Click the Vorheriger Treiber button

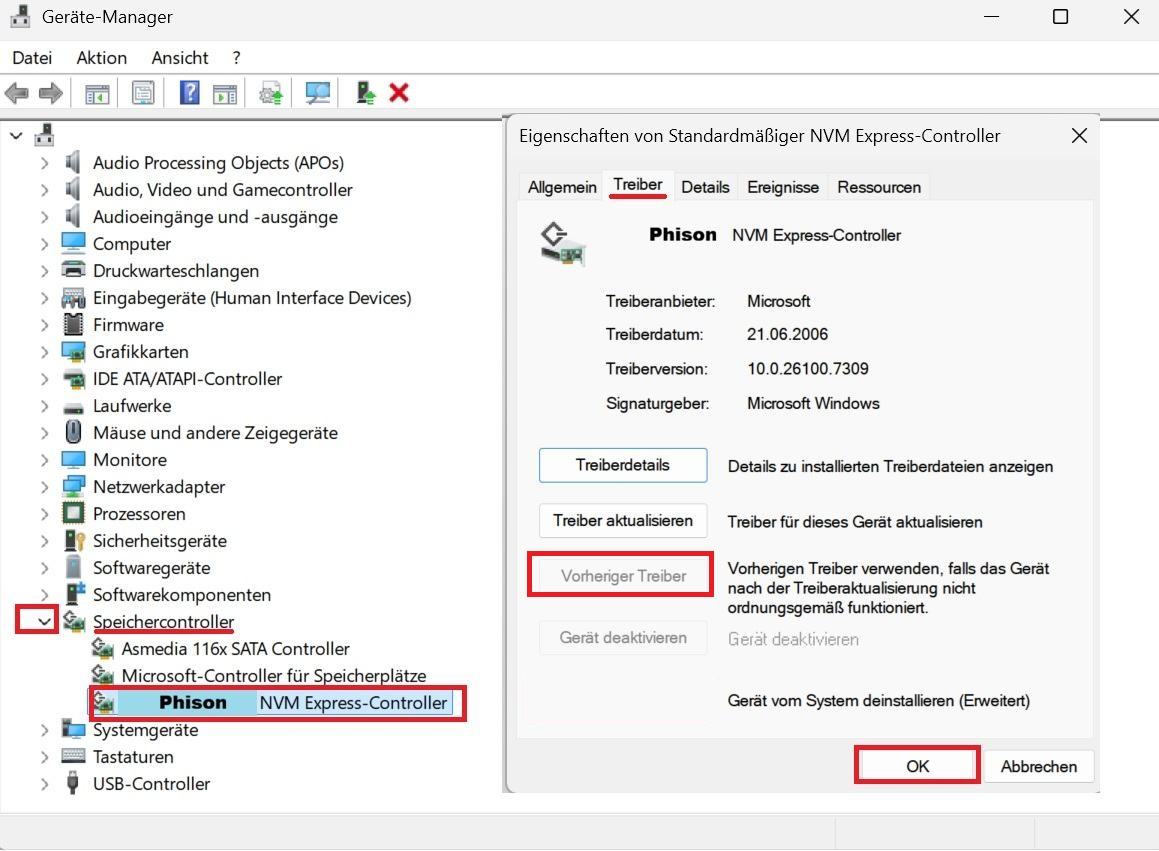[623, 575]
